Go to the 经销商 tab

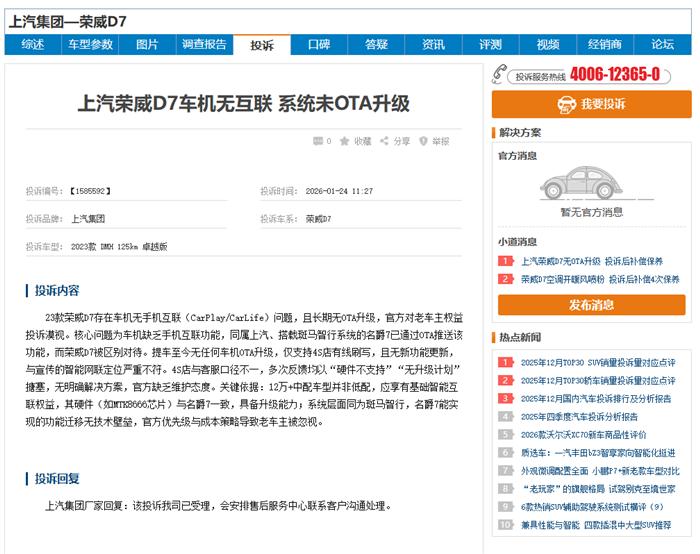tap(604, 45)
